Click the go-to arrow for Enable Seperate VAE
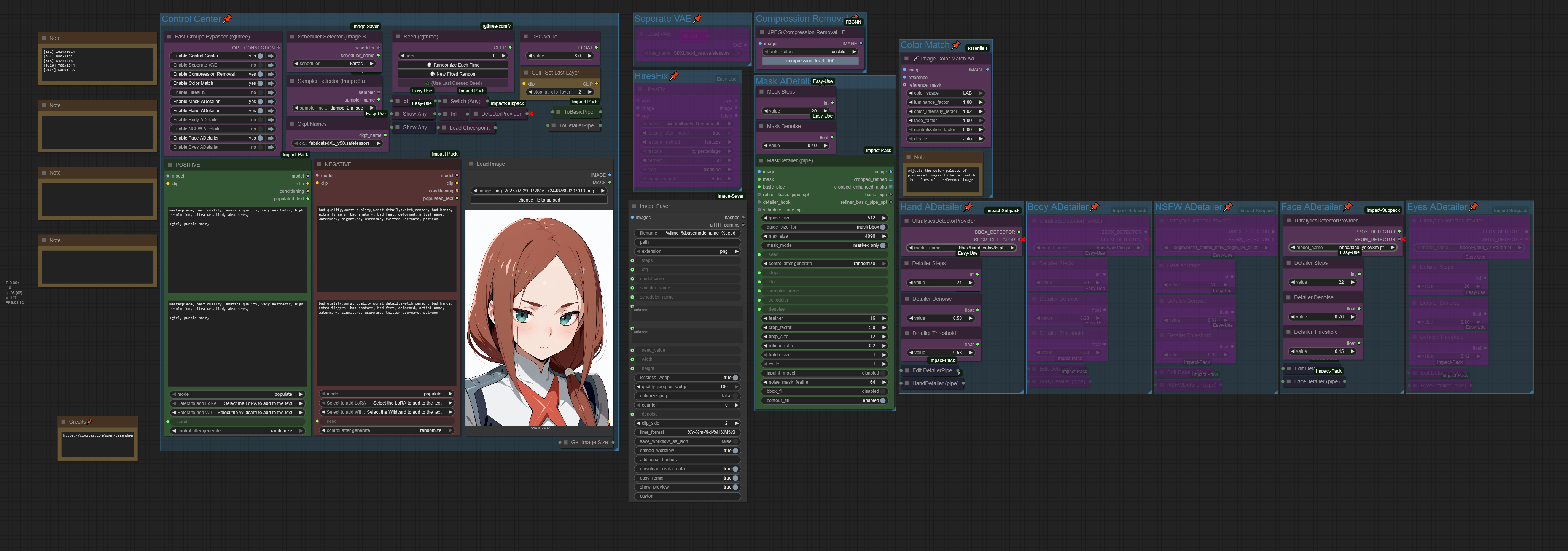 point(271,65)
